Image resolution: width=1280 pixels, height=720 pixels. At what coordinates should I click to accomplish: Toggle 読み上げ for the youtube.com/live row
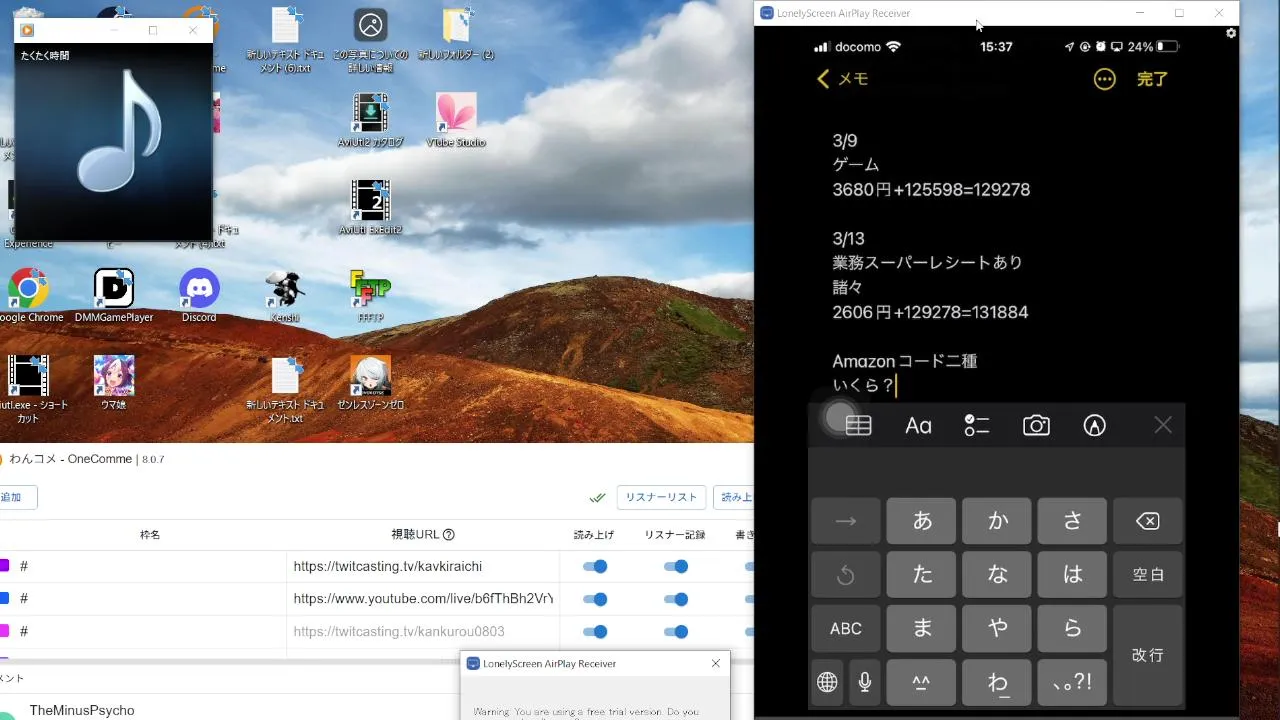click(x=595, y=599)
